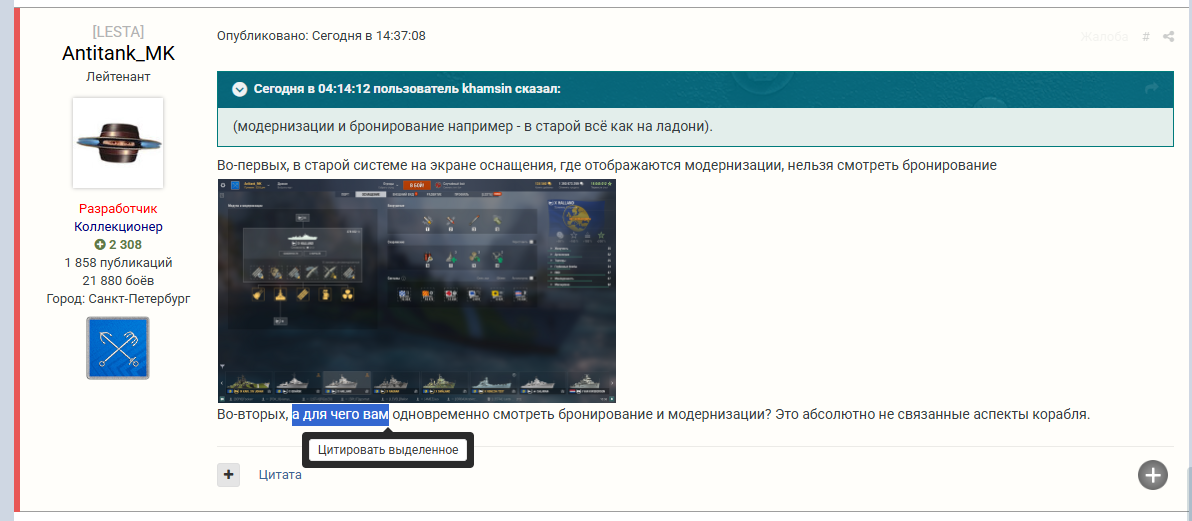
Task: Click the green reputation plus icon
Action: [100, 245]
